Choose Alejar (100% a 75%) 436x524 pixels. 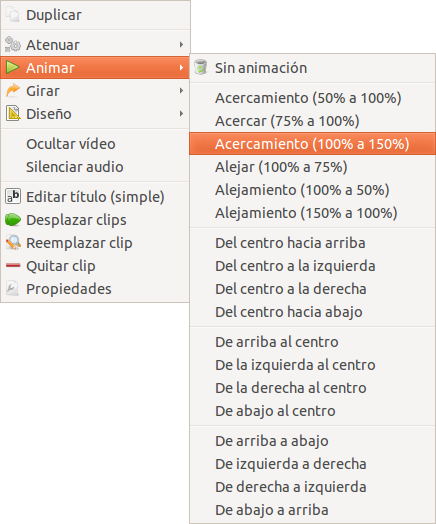(x=312, y=167)
